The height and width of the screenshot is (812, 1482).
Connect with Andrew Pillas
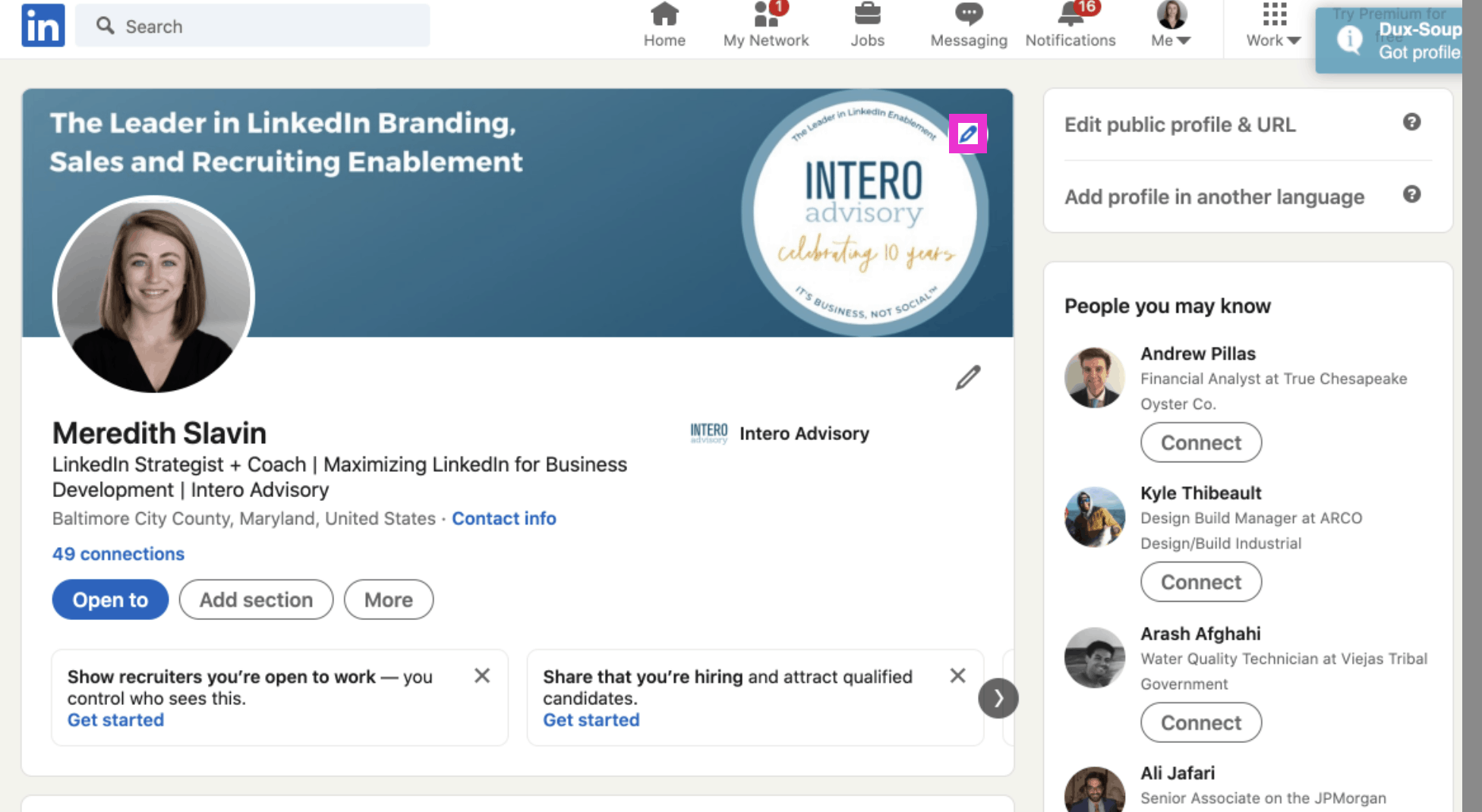point(1200,442)
